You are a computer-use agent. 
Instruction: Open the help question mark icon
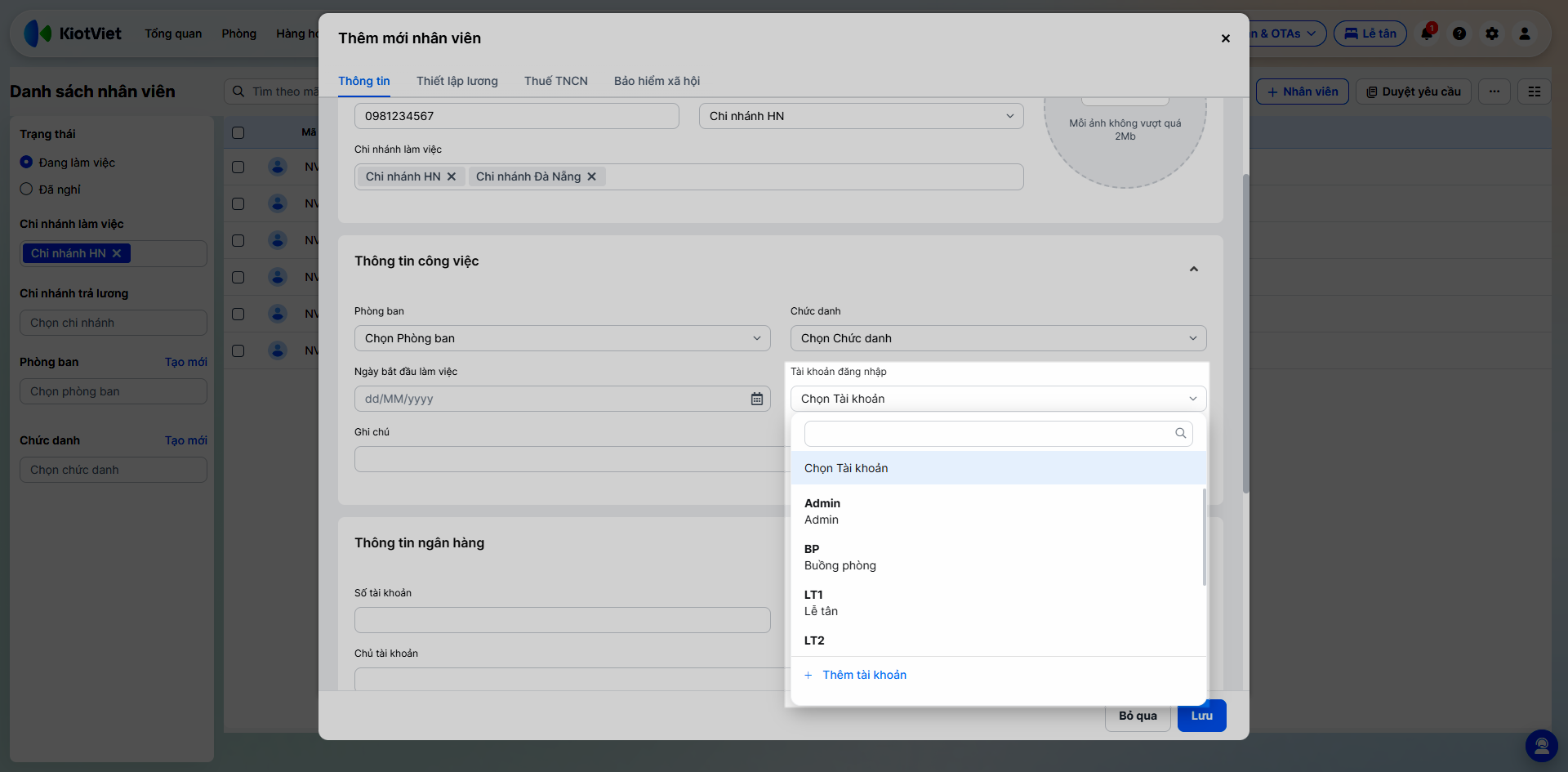click(x=1459, y=33)
